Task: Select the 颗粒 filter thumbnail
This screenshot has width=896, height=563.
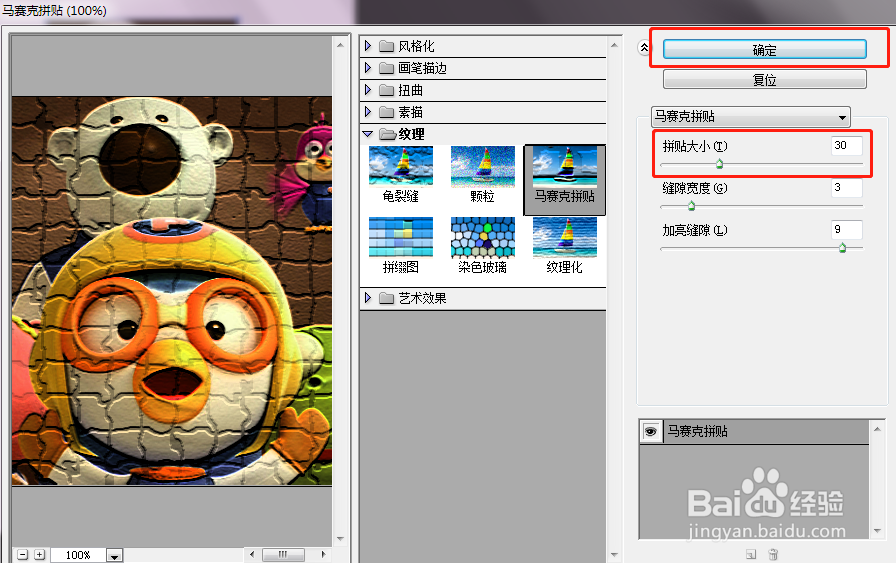Action: coord(482,175)
